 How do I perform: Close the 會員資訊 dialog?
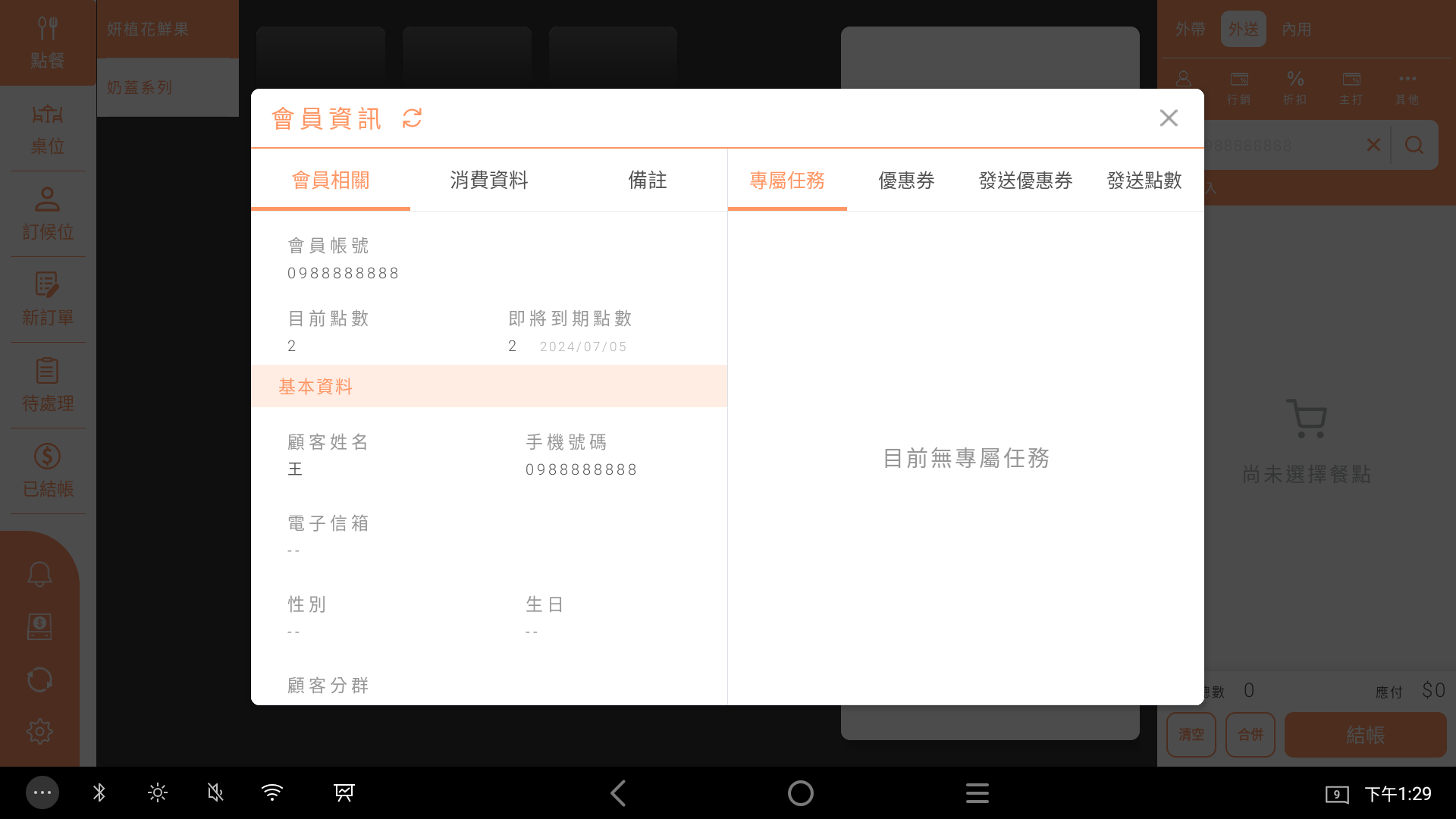[1168, 118]
